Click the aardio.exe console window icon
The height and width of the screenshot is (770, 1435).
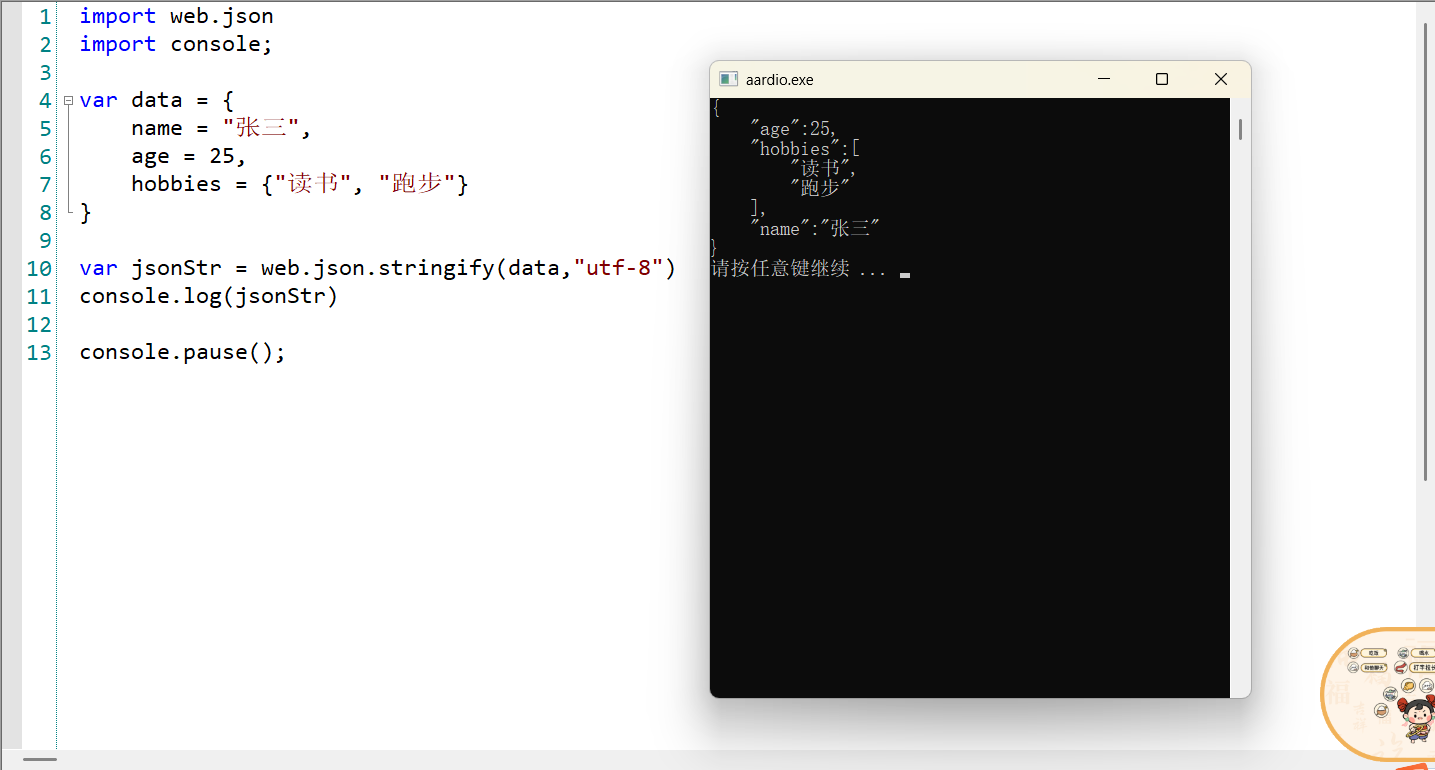click(x=729, y=79)
